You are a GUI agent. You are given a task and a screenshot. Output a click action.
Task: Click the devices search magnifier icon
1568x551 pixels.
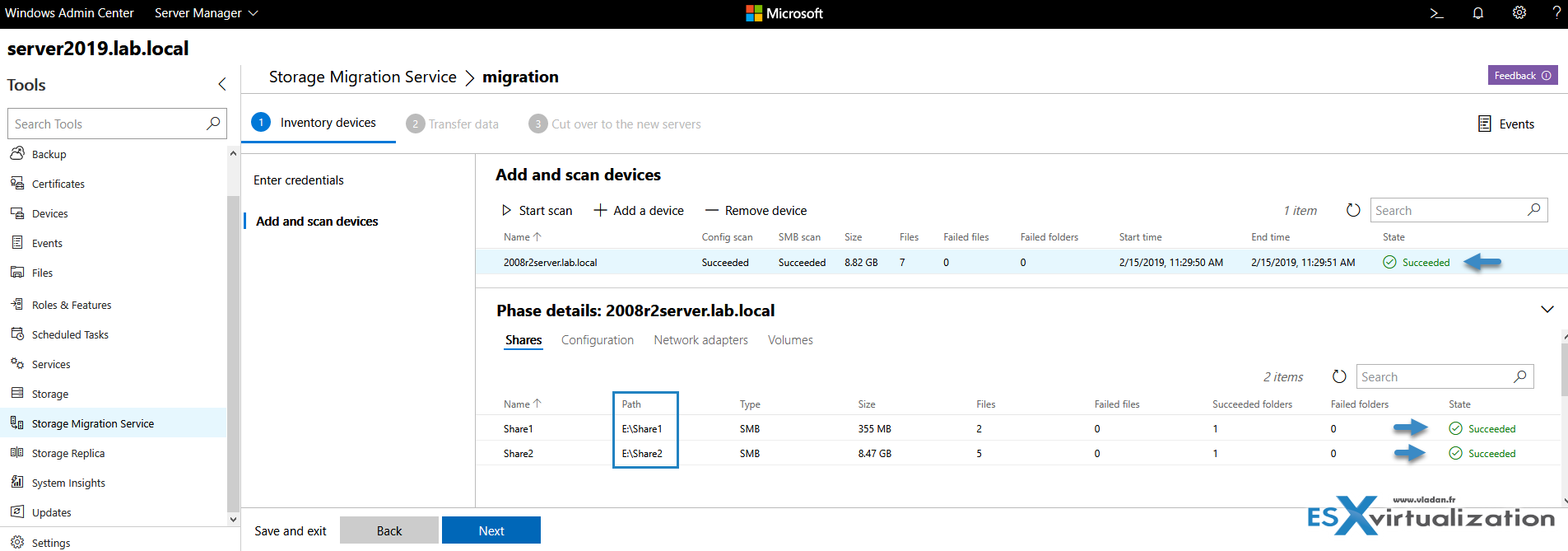coord(1534,210)
